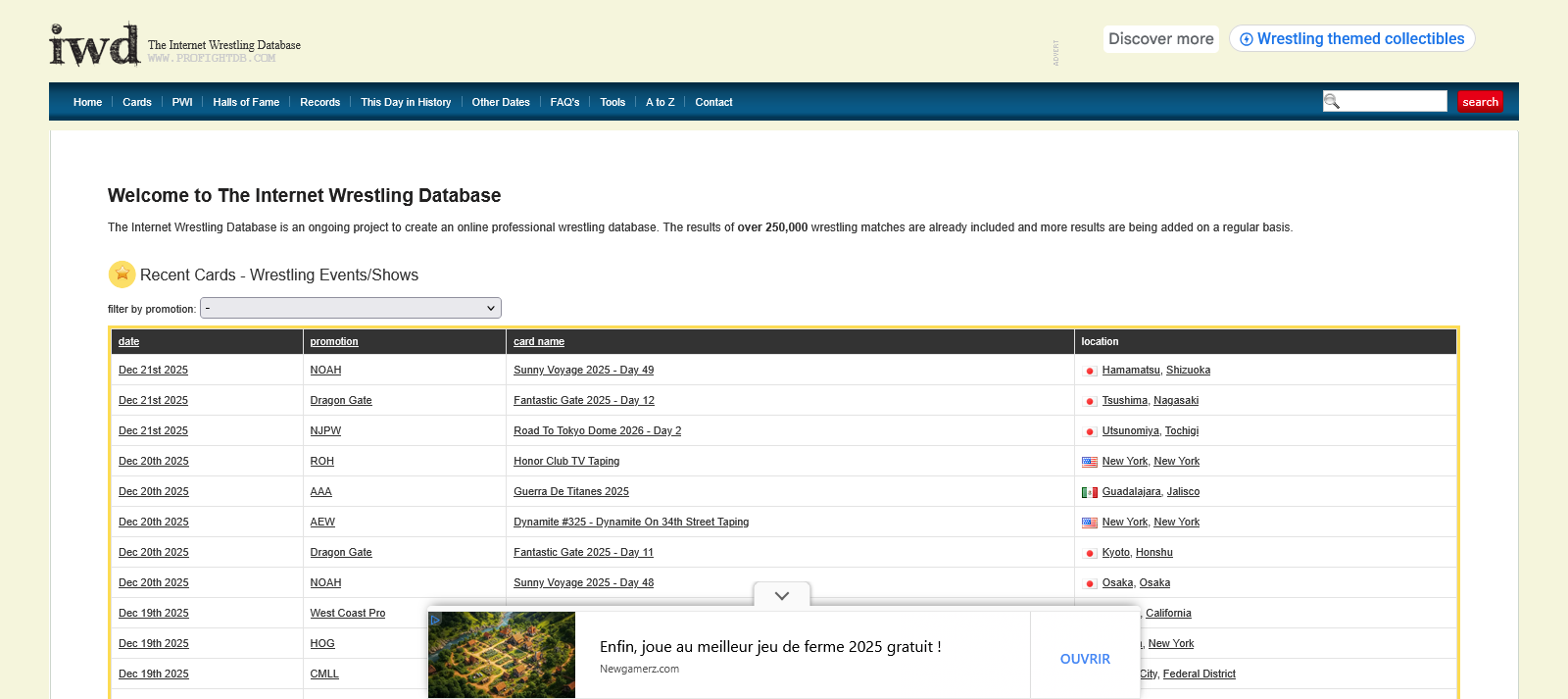Viewport: 1568px width, 699px height.
Task: Open the Records menu item
Action: 319,102
